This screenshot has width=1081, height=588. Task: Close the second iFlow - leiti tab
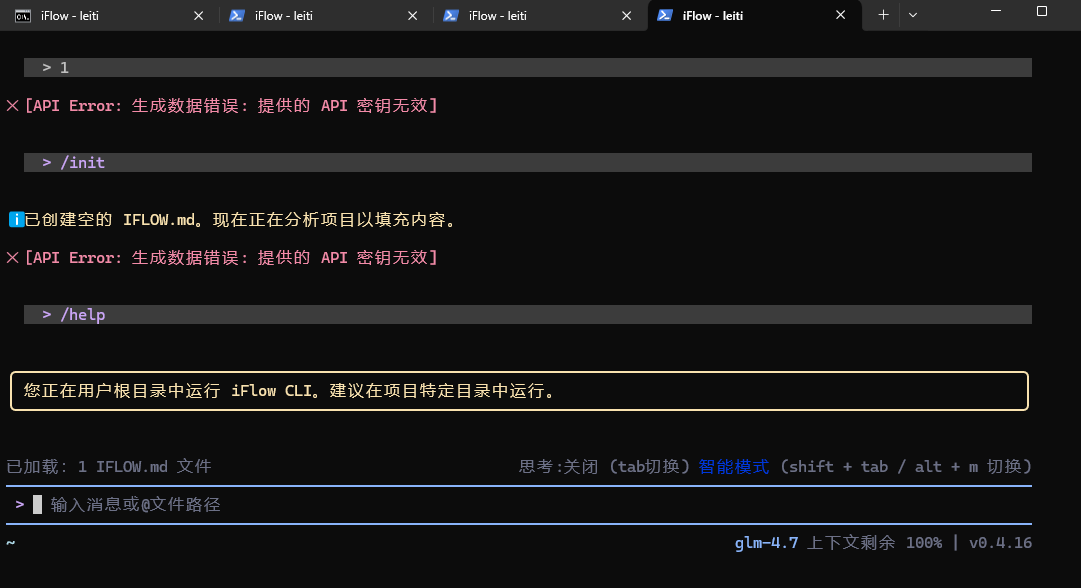point(412,16)
